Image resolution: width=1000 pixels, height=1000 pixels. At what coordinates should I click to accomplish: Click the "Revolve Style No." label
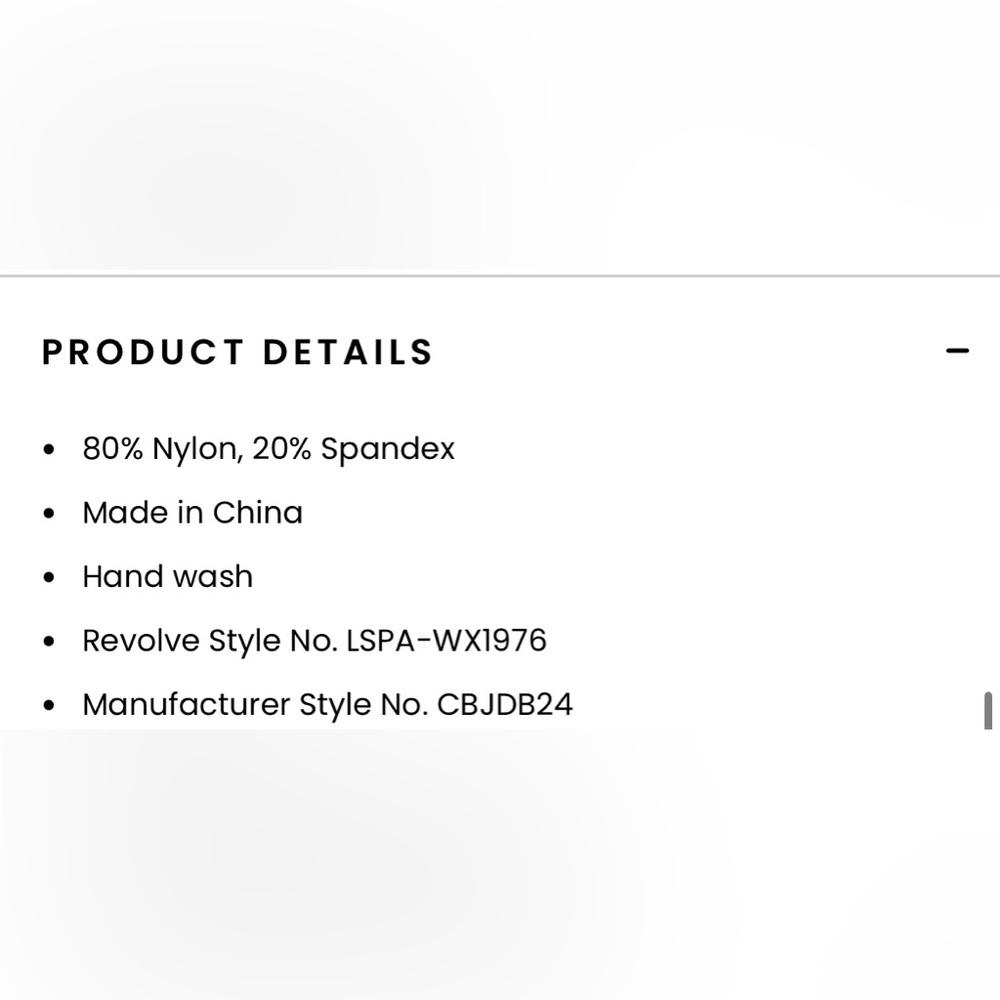211,641
